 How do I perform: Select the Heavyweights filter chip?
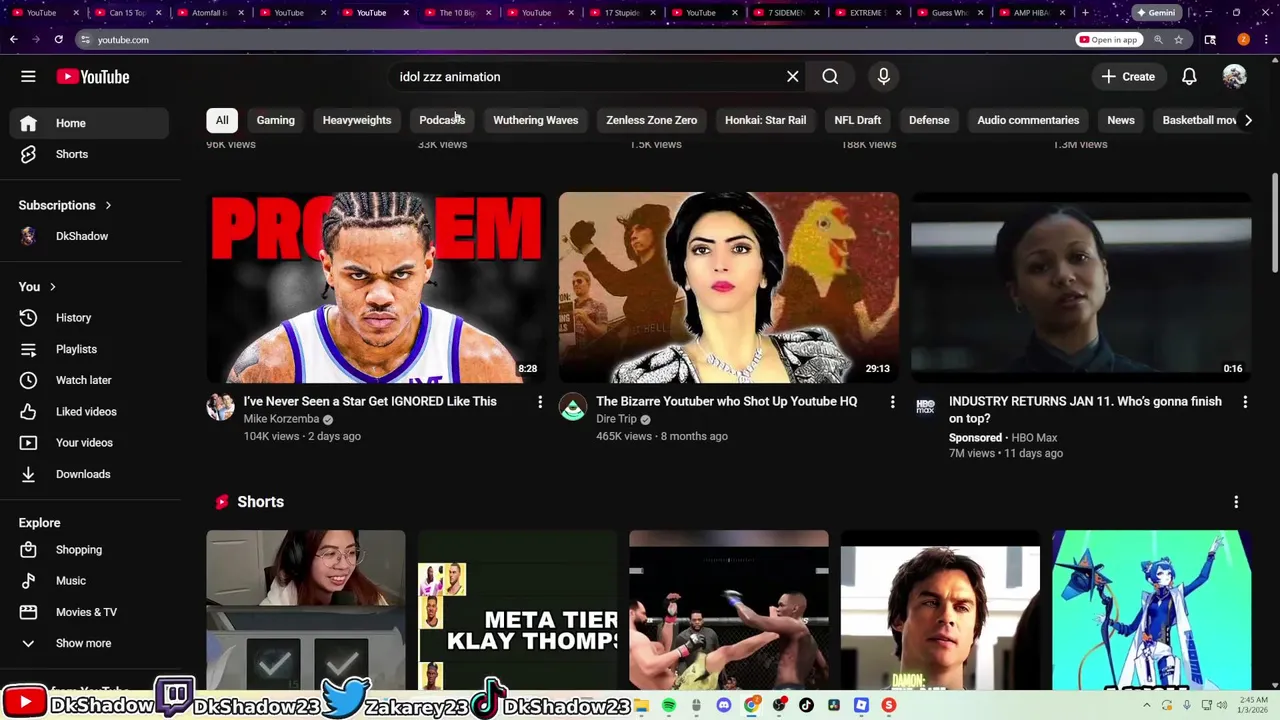click(x=357, y=120)
